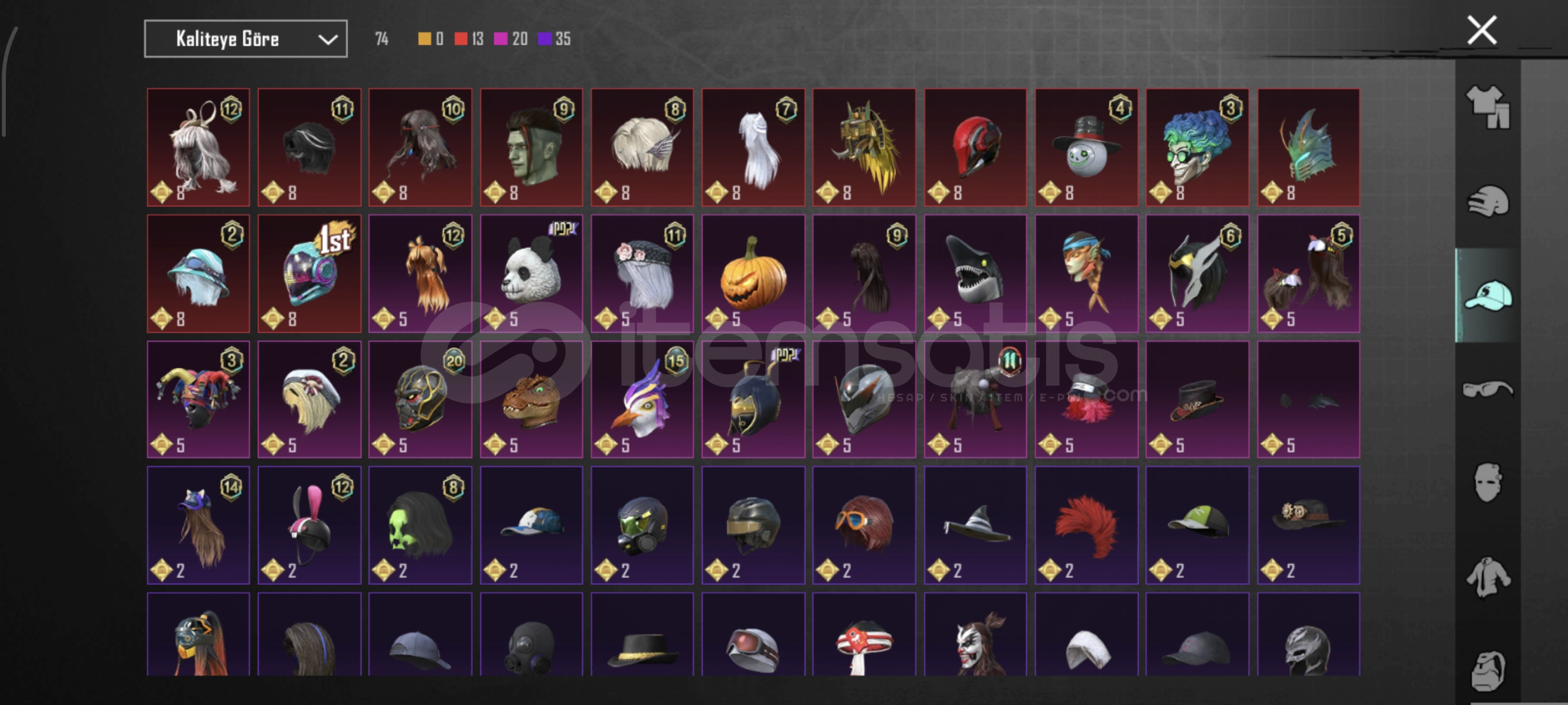Click the purple quality swatch showing 35
The width and height of the screenshot is (1568, 705).
[x=554, y=39]
